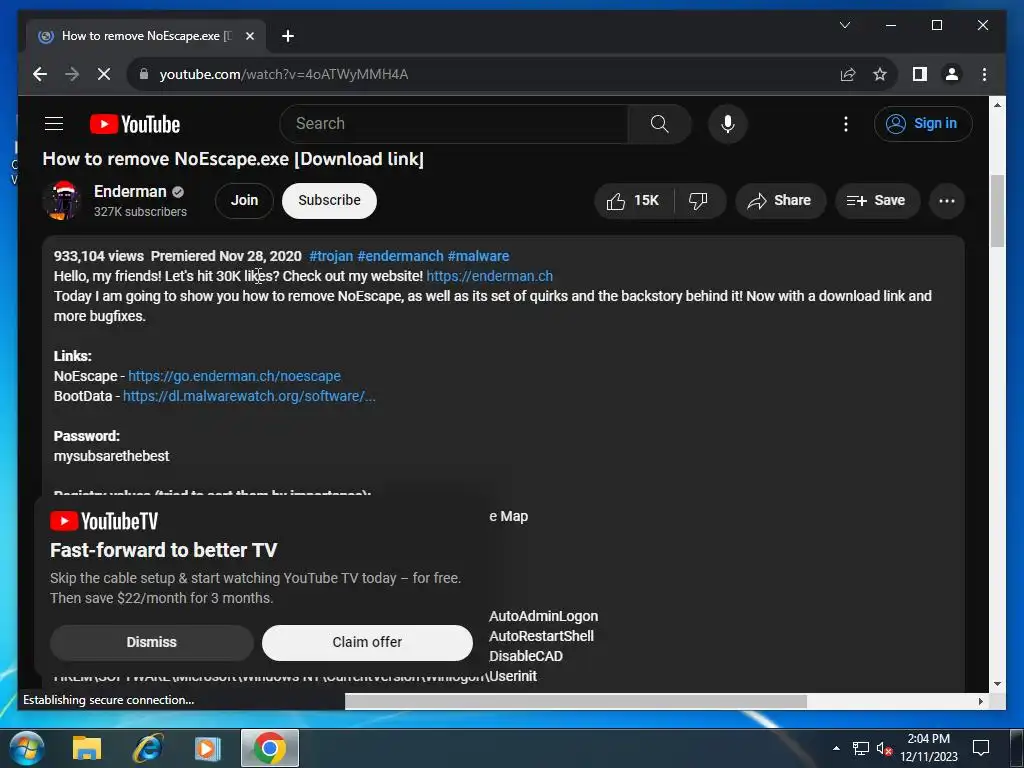Open File Explorer from taskbar
The width and height of the screenshot is (1024, 768).
[87, 748]
